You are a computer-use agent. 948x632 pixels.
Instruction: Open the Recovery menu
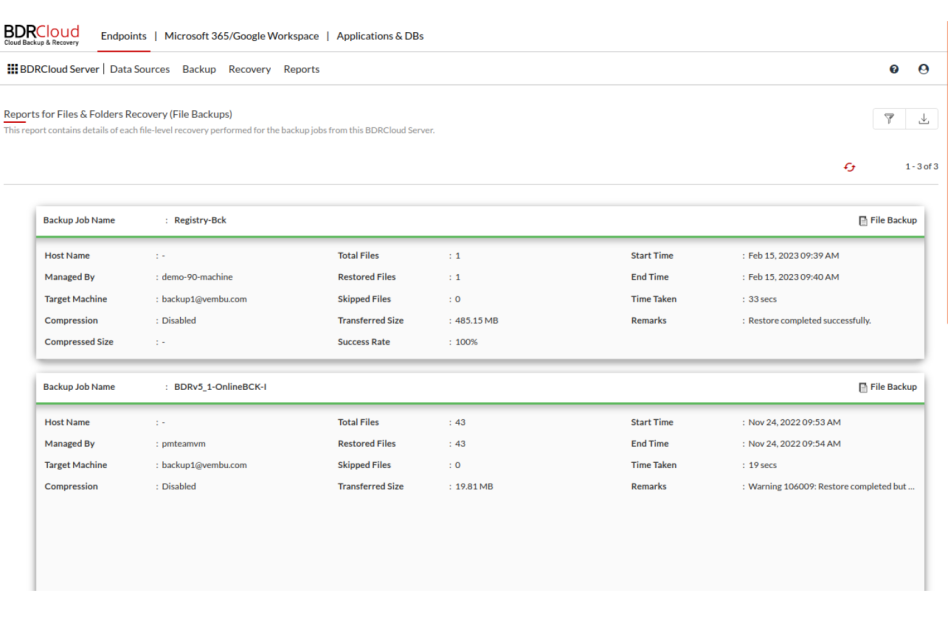pyautogui.click(x=250, y=69)
